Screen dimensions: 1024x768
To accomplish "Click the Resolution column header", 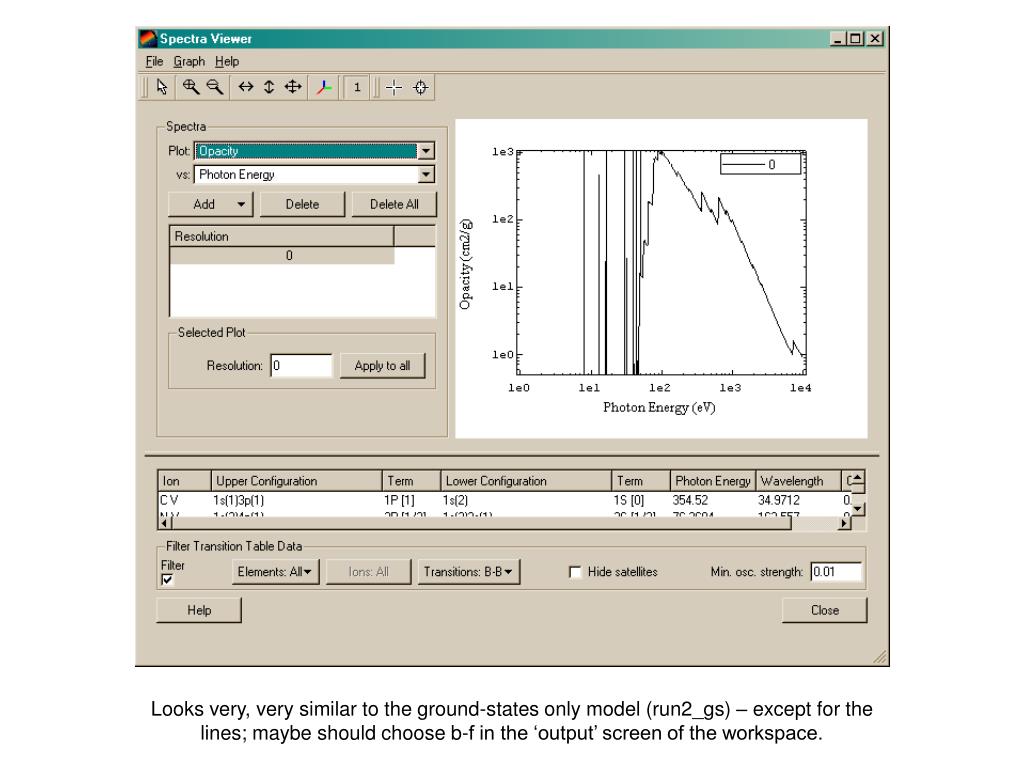I will (x=281, y=236).
